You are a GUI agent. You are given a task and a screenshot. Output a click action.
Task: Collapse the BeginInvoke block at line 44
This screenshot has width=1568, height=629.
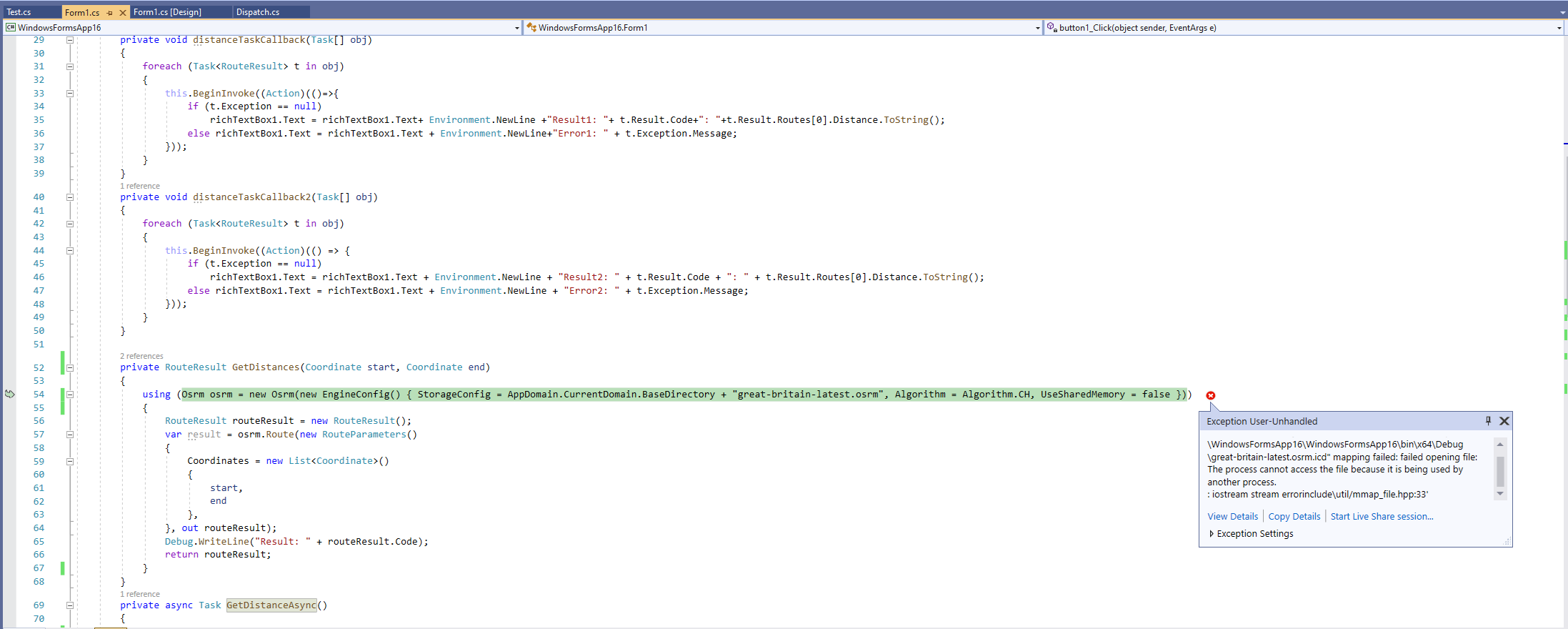point(70,251)
